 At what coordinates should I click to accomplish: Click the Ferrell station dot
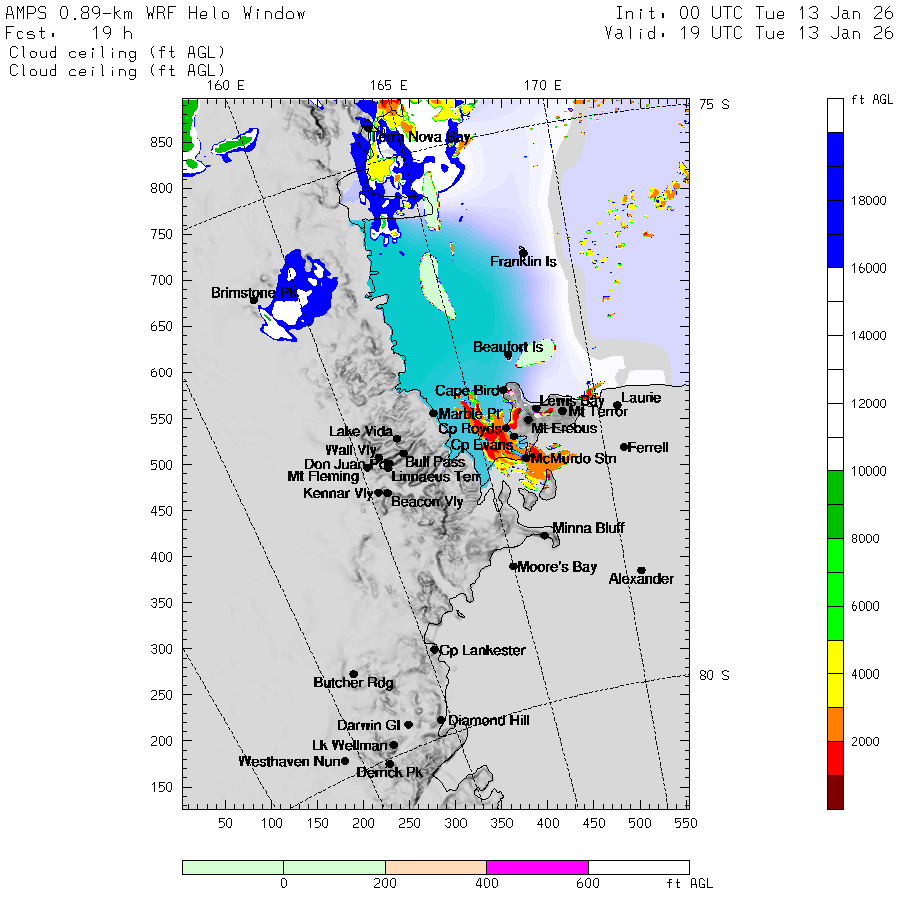624,447
